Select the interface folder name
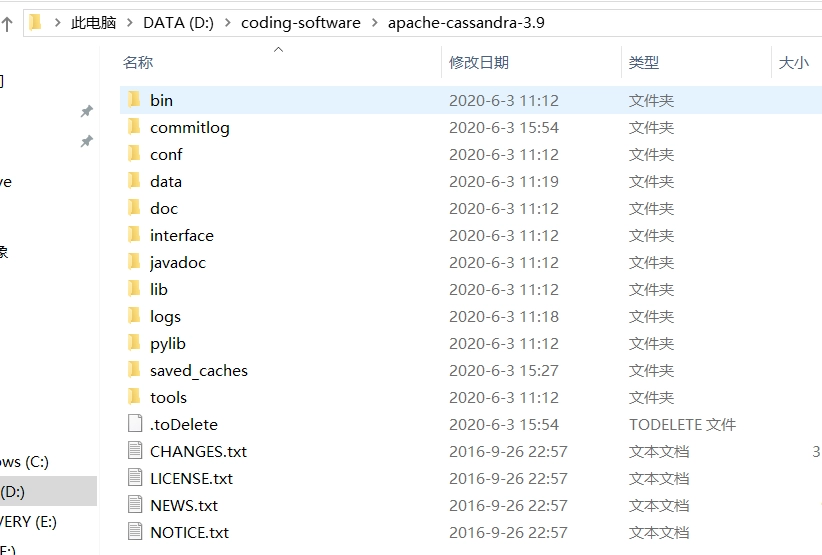Image resolution: width=822 pixels, height=555 pixels. tap(181, 235)
